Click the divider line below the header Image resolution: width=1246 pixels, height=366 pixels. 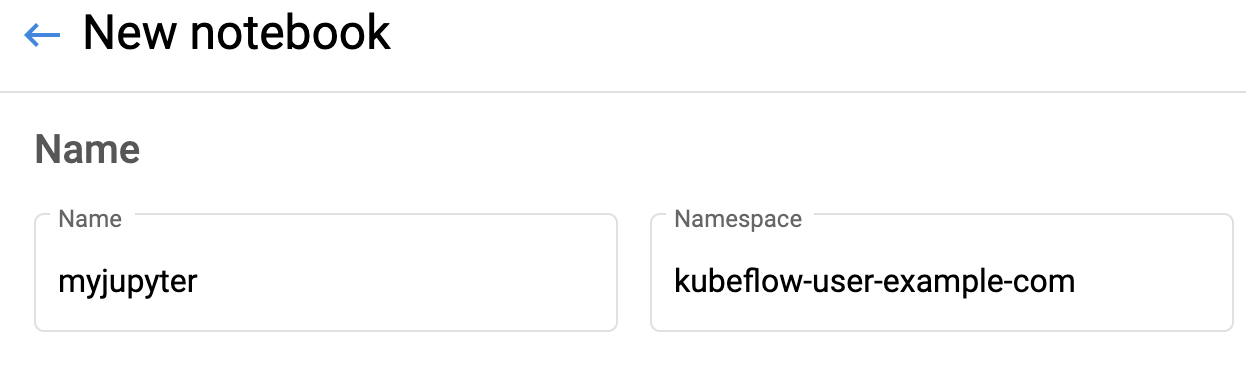pyautogui.click(x=623, y=92)
